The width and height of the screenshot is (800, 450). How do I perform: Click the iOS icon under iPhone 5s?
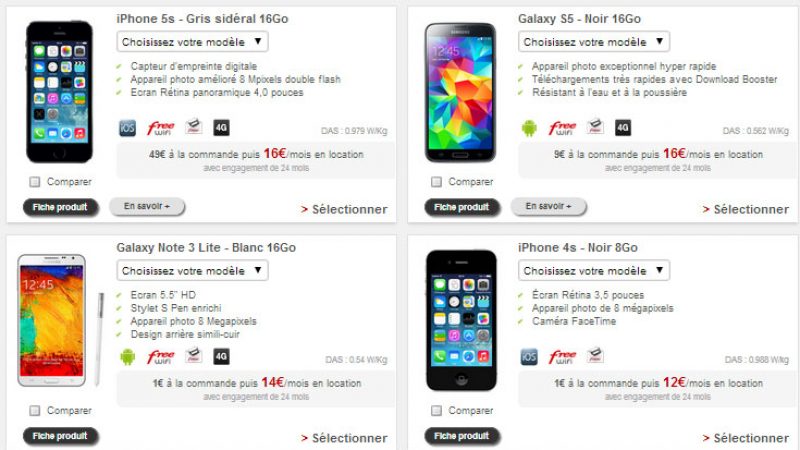pyautogui.click(x=127, y=128)
